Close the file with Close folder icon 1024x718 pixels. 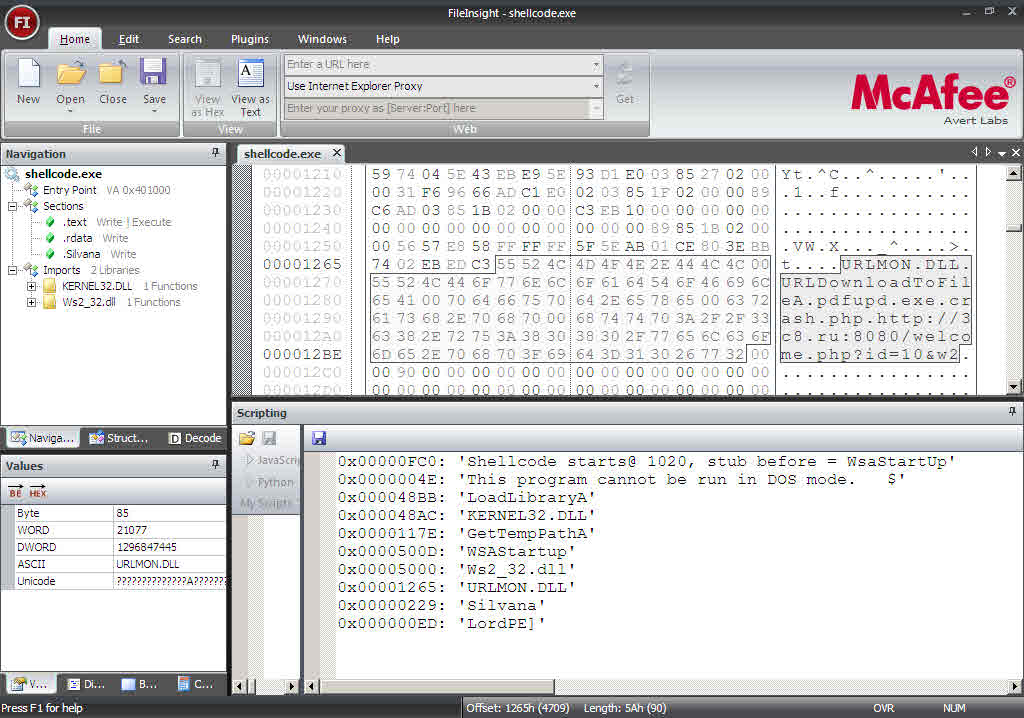[x=112, y=82]
